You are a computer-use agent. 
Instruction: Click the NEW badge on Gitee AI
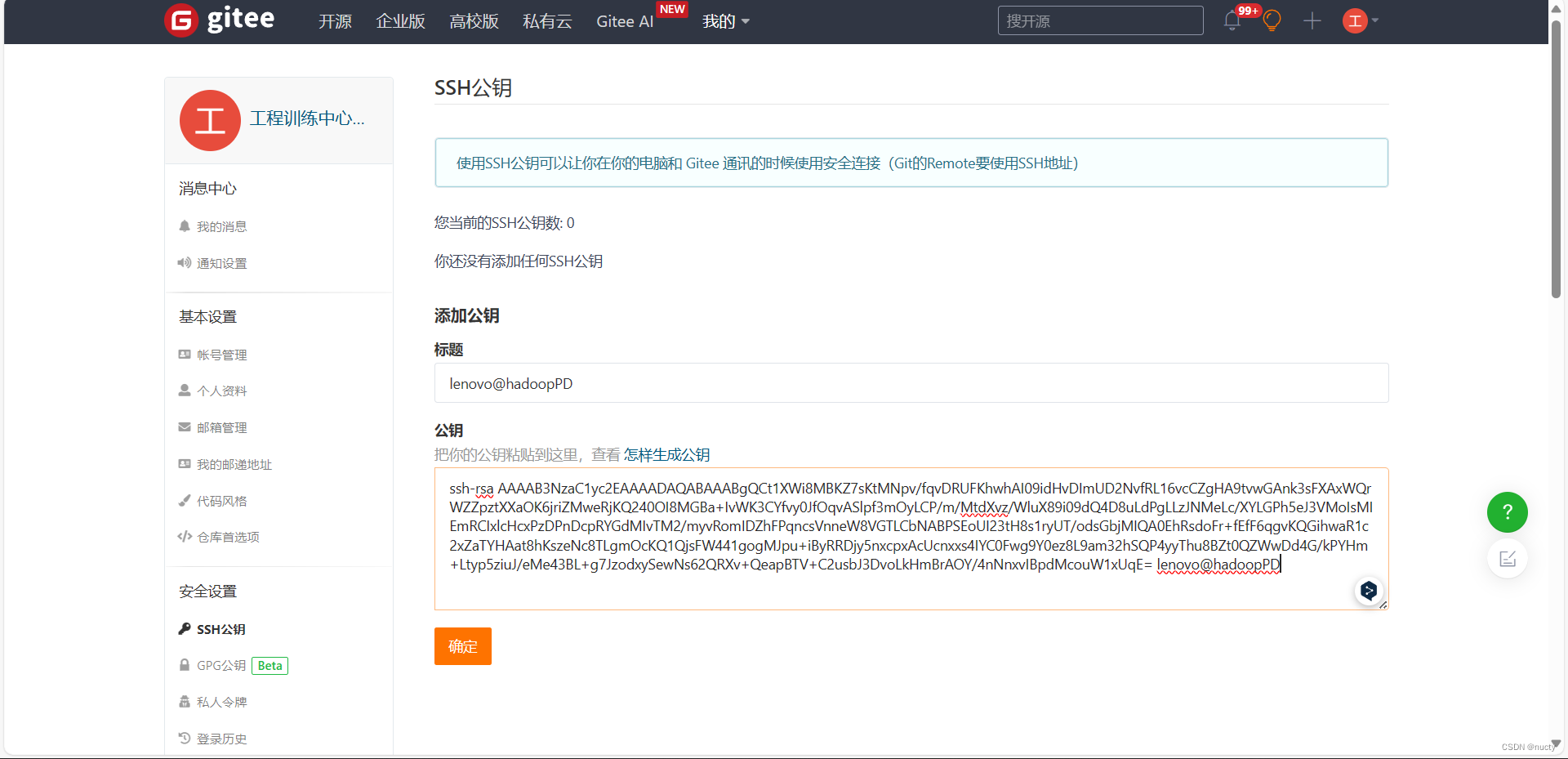pyautogui.click(x=672, y=9)
